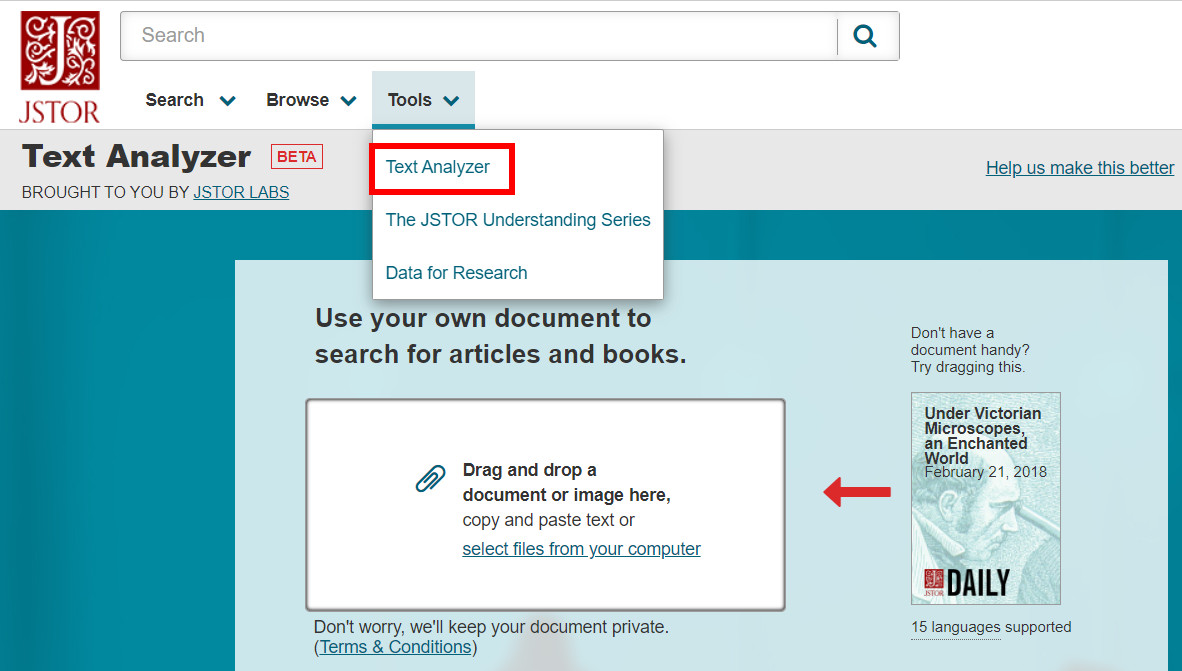
Task: Click the document drop zone box
Action: pos(545,504)
